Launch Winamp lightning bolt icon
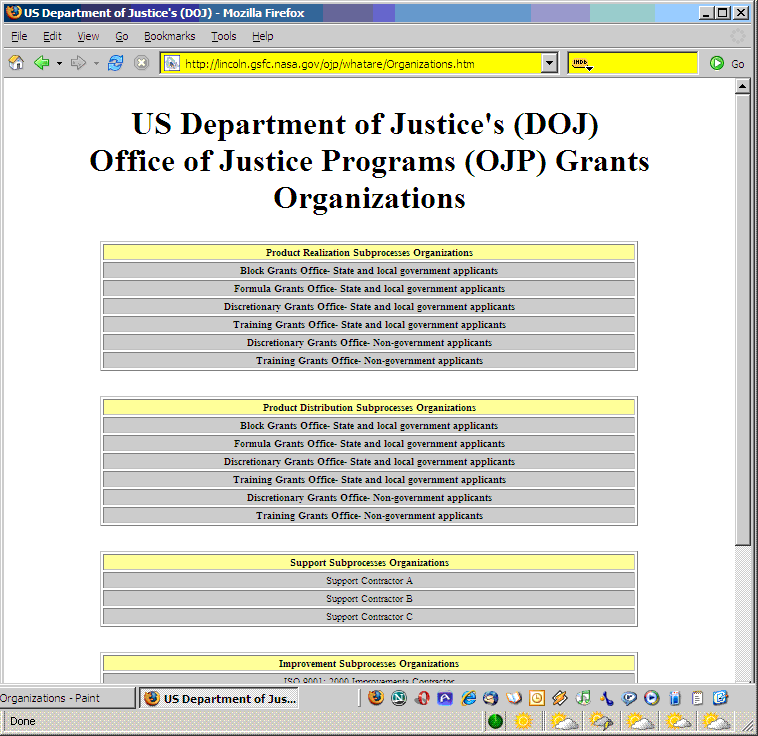This screenshot has height=736, width=758. (560, 698)
